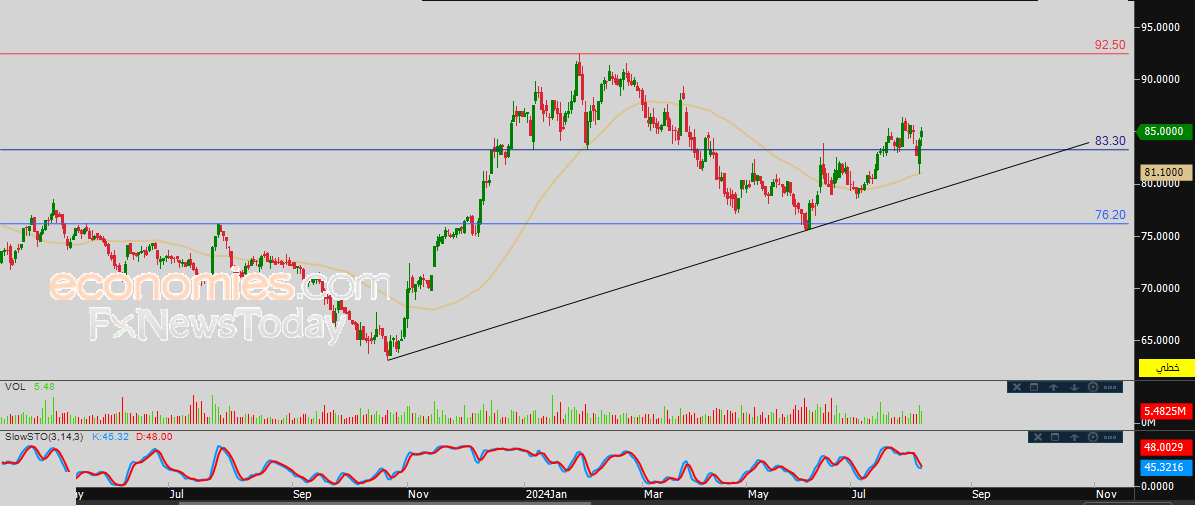Open VOL panel more options menu
The width and height of the screenshot is (1195, 506).
click(1110, 387)
